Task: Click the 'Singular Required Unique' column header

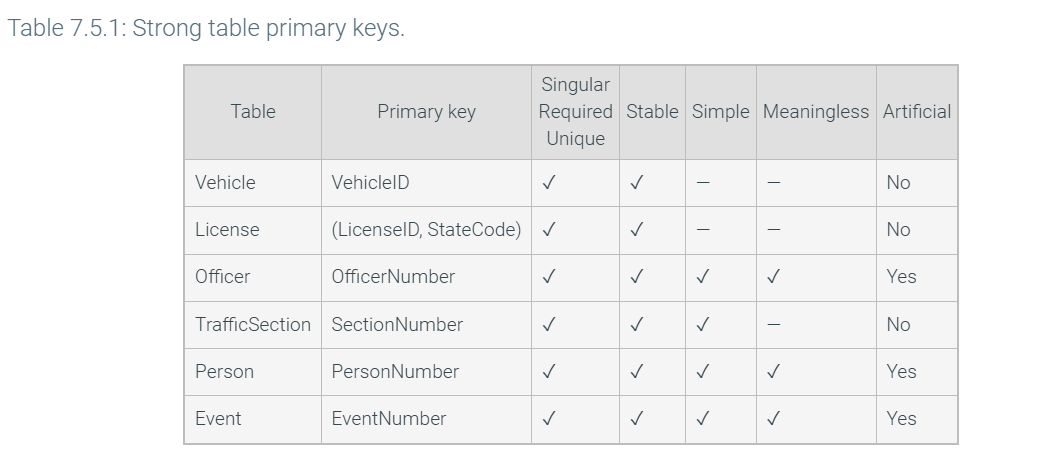Action: coord(575,112)
